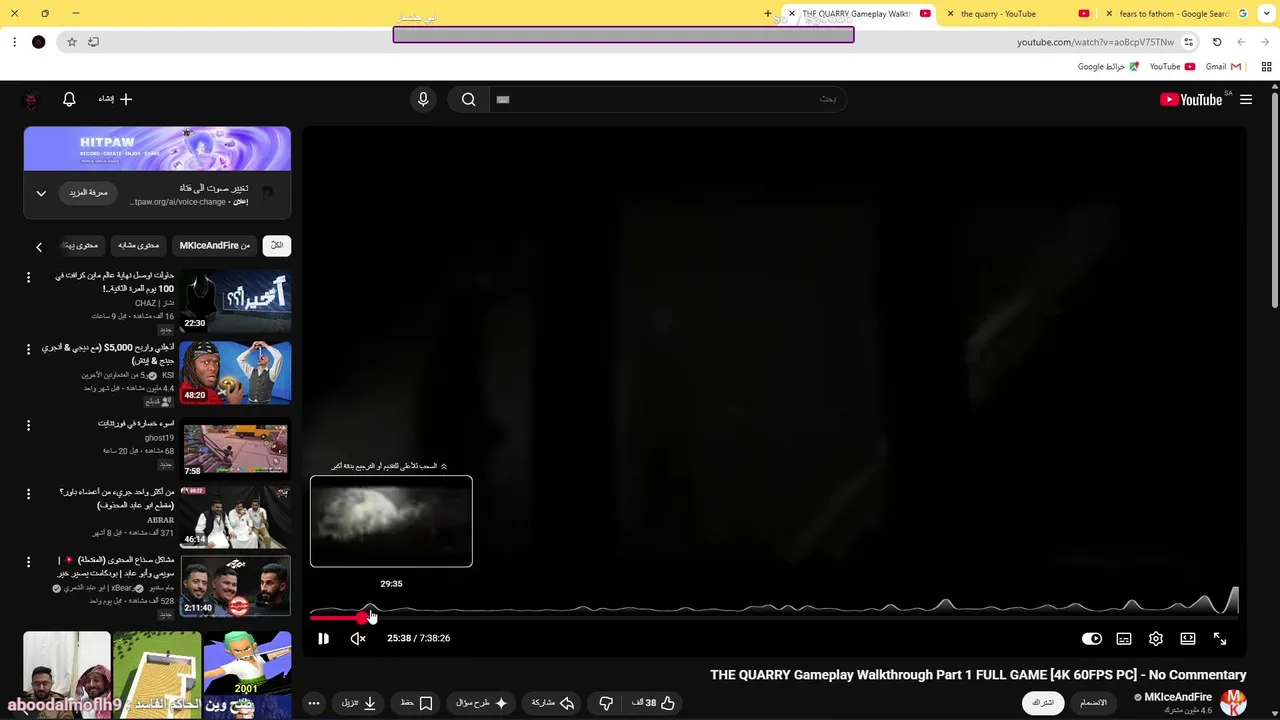Open options for the ABRAR video
The height and width of the screenshot is (720, 1280).
coord(28,493)
